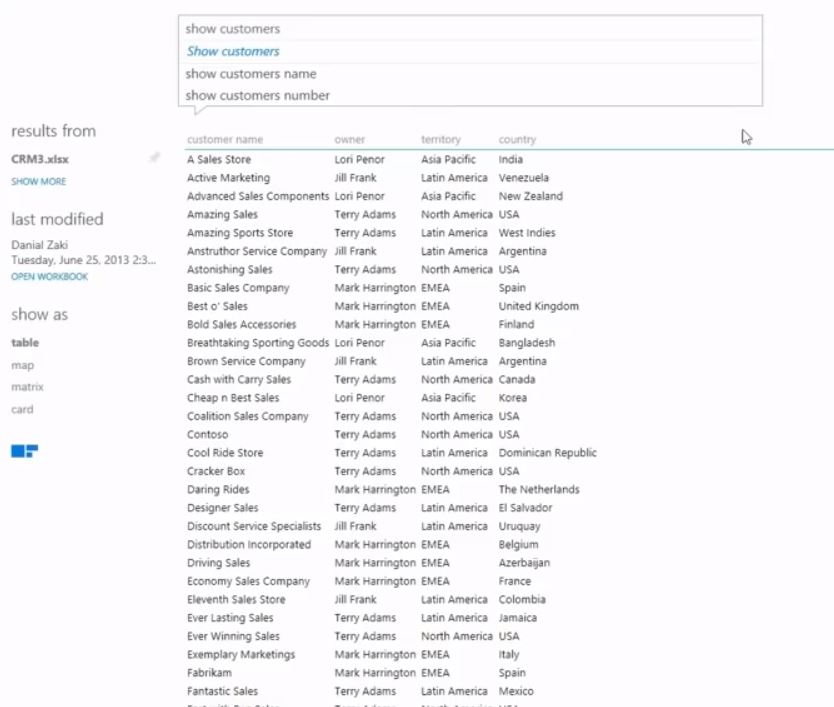
Task: Click the 'A Sales Store' customer entry
Action: coord(219,160)
